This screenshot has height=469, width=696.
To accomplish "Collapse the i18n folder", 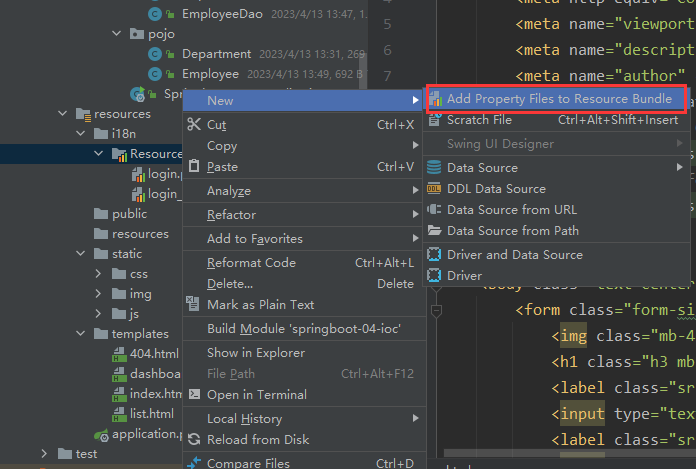I will click(x=81, y=134).
